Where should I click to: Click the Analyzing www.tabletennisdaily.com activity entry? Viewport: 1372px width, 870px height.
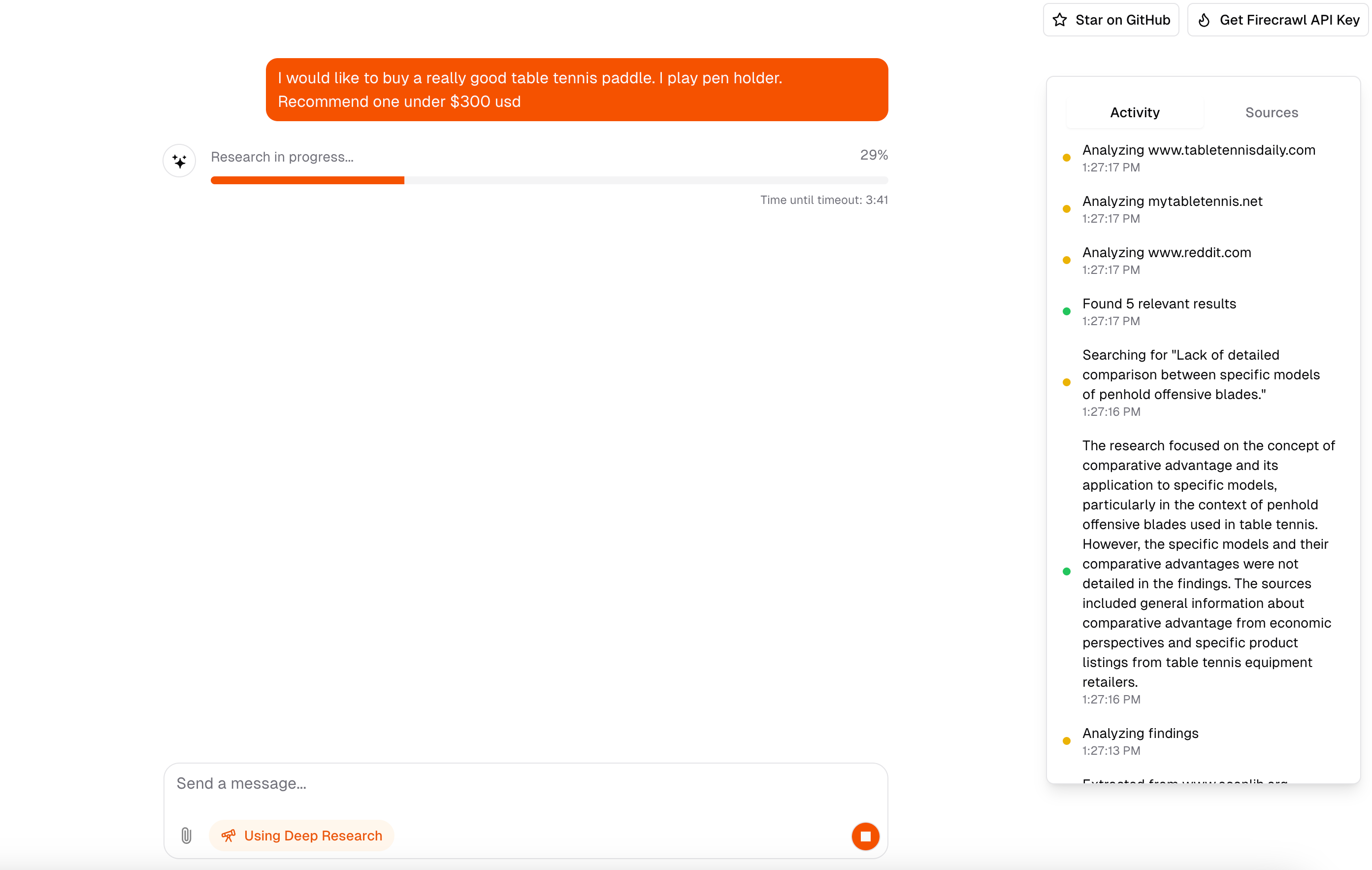click(1198, 150)
